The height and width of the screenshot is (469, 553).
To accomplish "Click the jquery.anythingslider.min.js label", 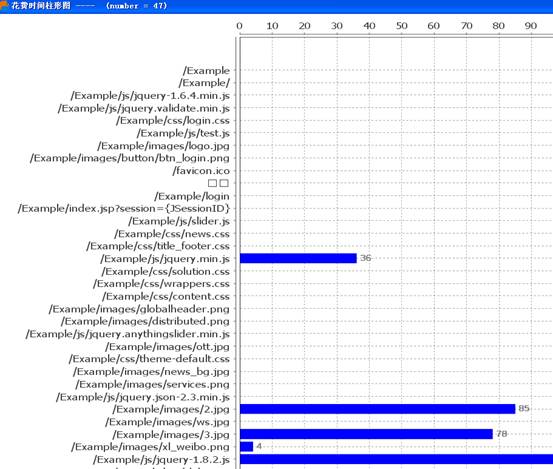I will (x=128, y=334).
